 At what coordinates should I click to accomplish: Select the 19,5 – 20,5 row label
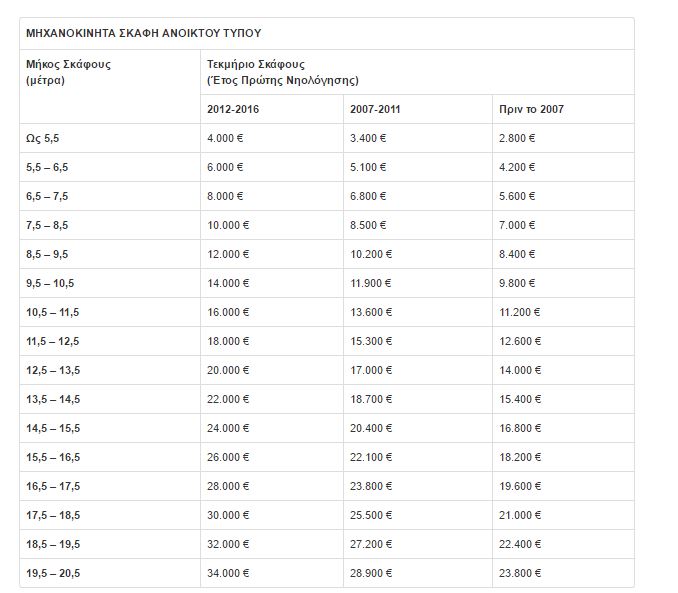click(53, 573)
